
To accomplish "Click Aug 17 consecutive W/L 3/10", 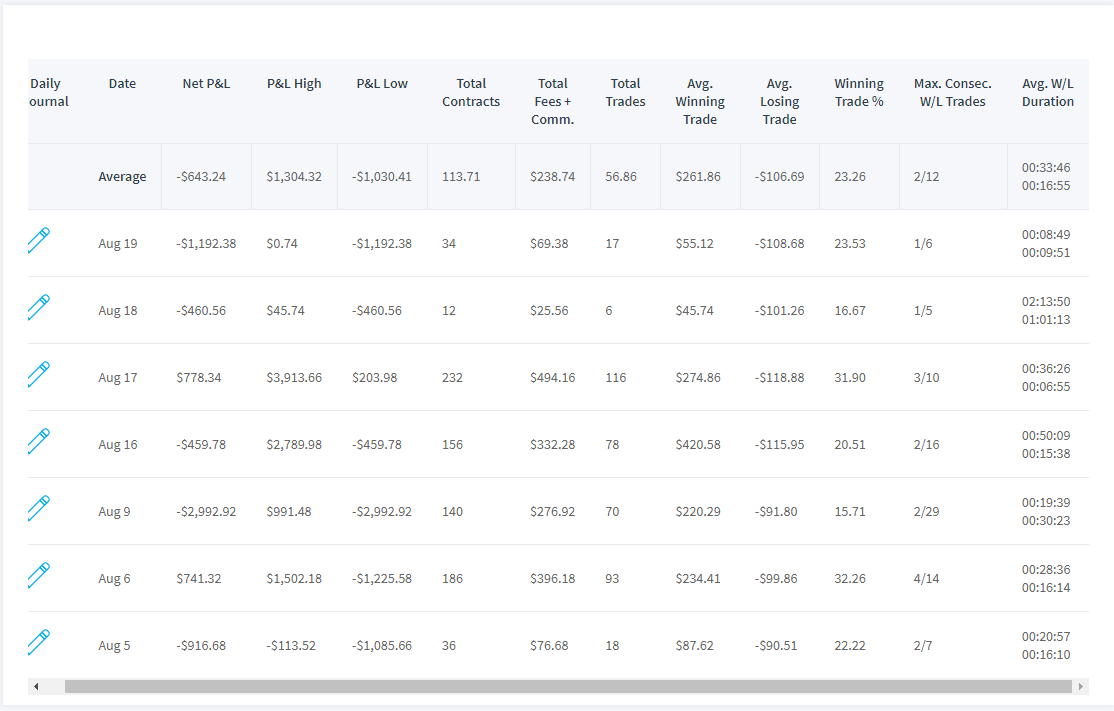I will pyautogui.click(x=926, y=378).
